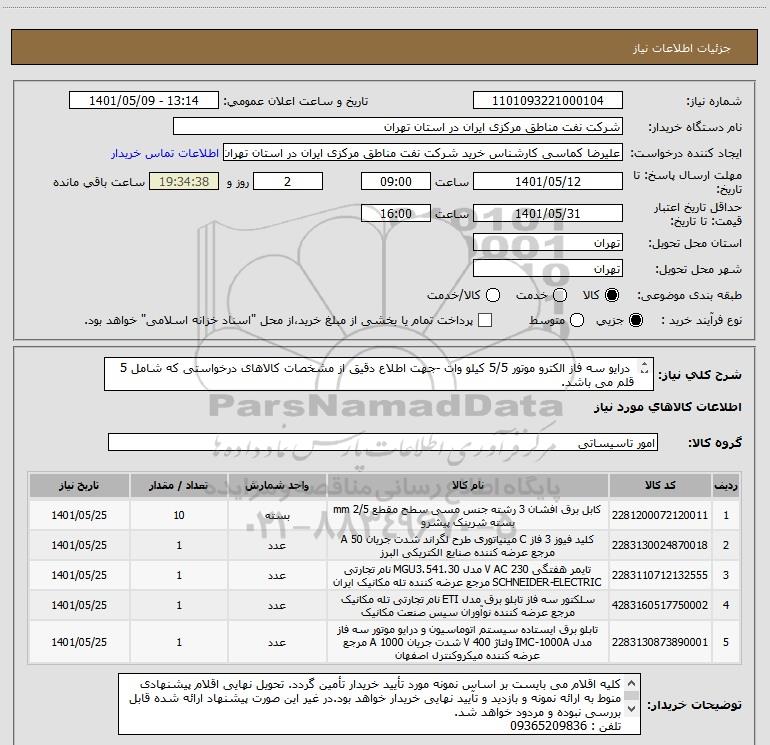Click the remaining days field showing 2
This screenshot has height=745, width=770.
(x=288, y=181)
